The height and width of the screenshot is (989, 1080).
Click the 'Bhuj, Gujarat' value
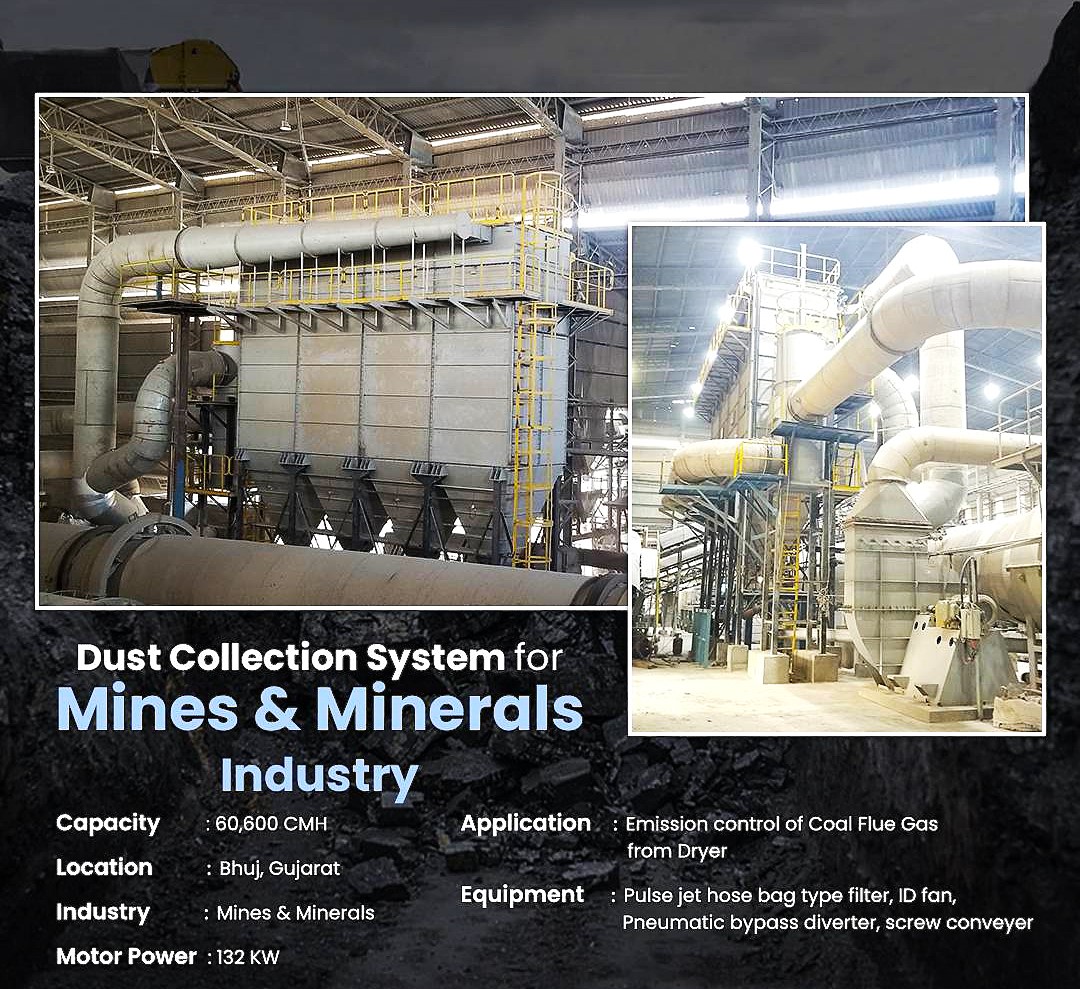click(x=280, y=868)
